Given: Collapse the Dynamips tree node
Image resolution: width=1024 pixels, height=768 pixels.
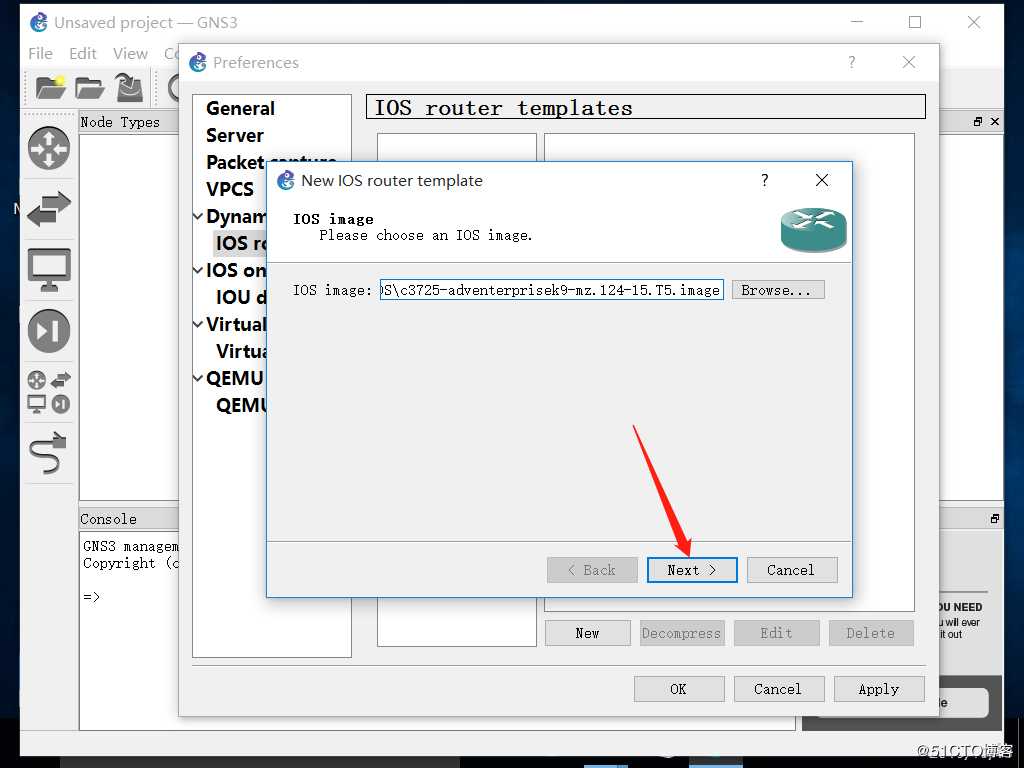Looking at the screenshot, I should tap(199, 216).
